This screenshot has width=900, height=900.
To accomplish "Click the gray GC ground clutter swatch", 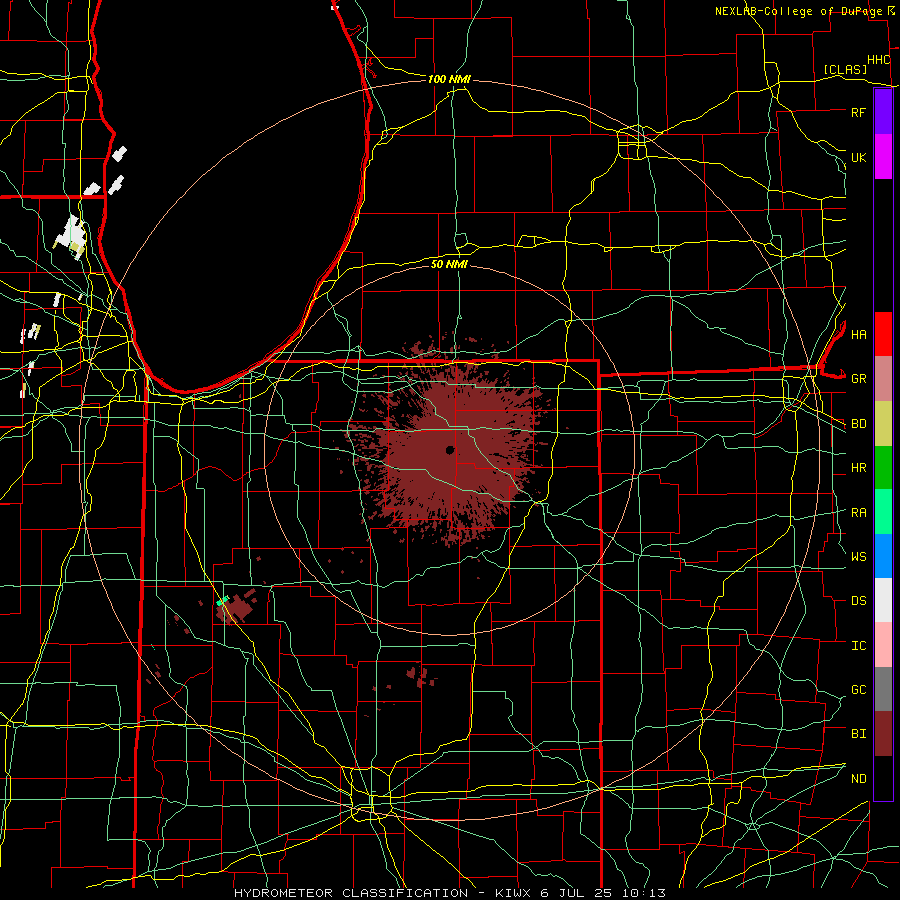I will coord(883,689).
